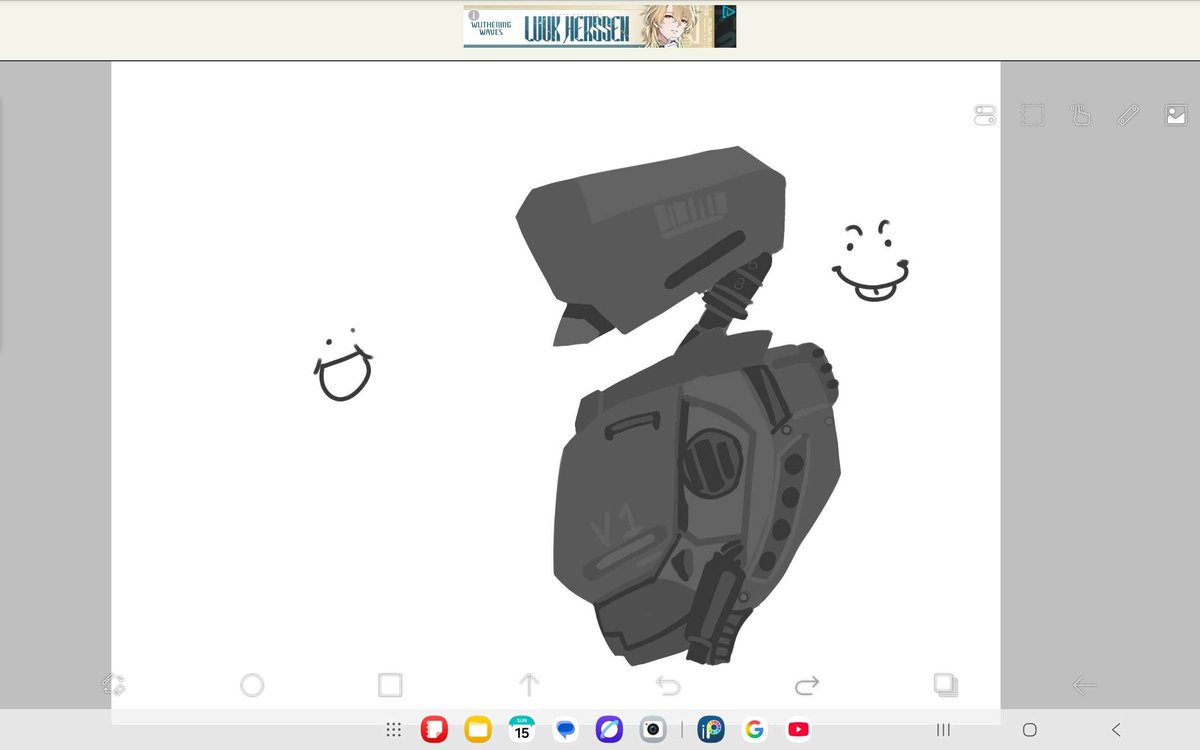Open the current color square
Viewport: 1200px width, 750px height.
pyautogui.click(x=390, y=685)
